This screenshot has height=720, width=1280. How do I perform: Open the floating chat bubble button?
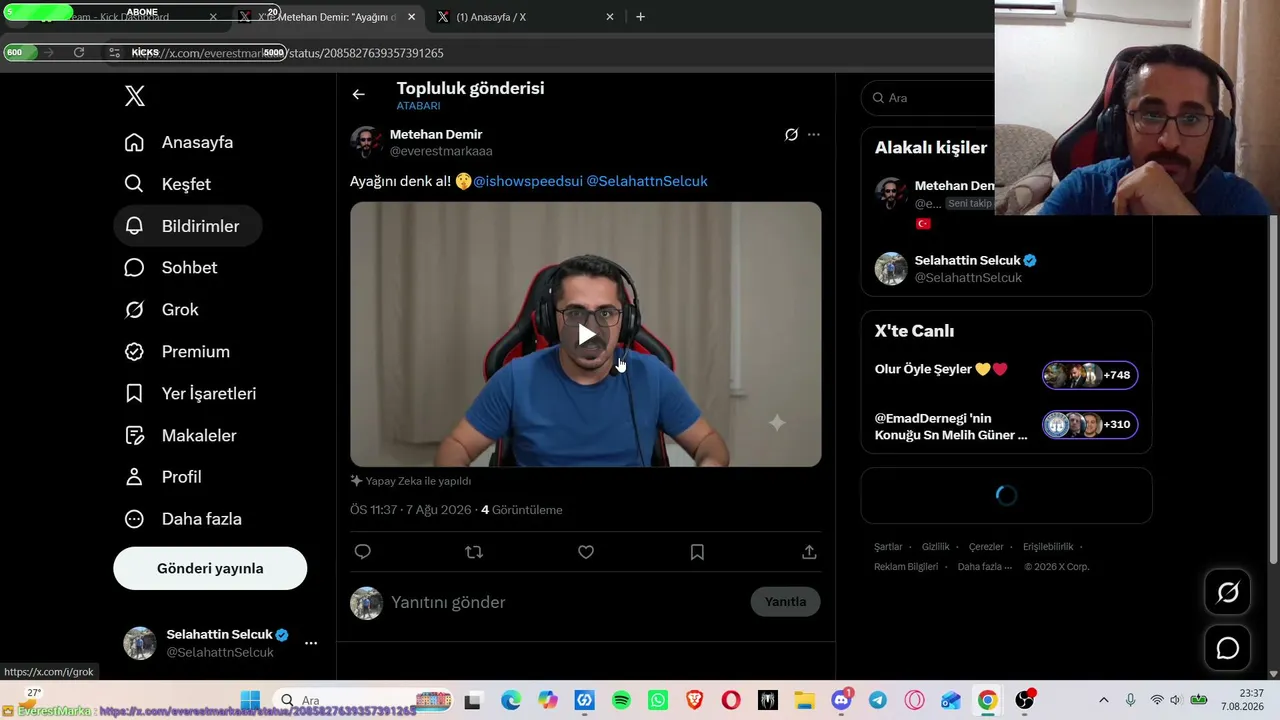click(1228, 649)
